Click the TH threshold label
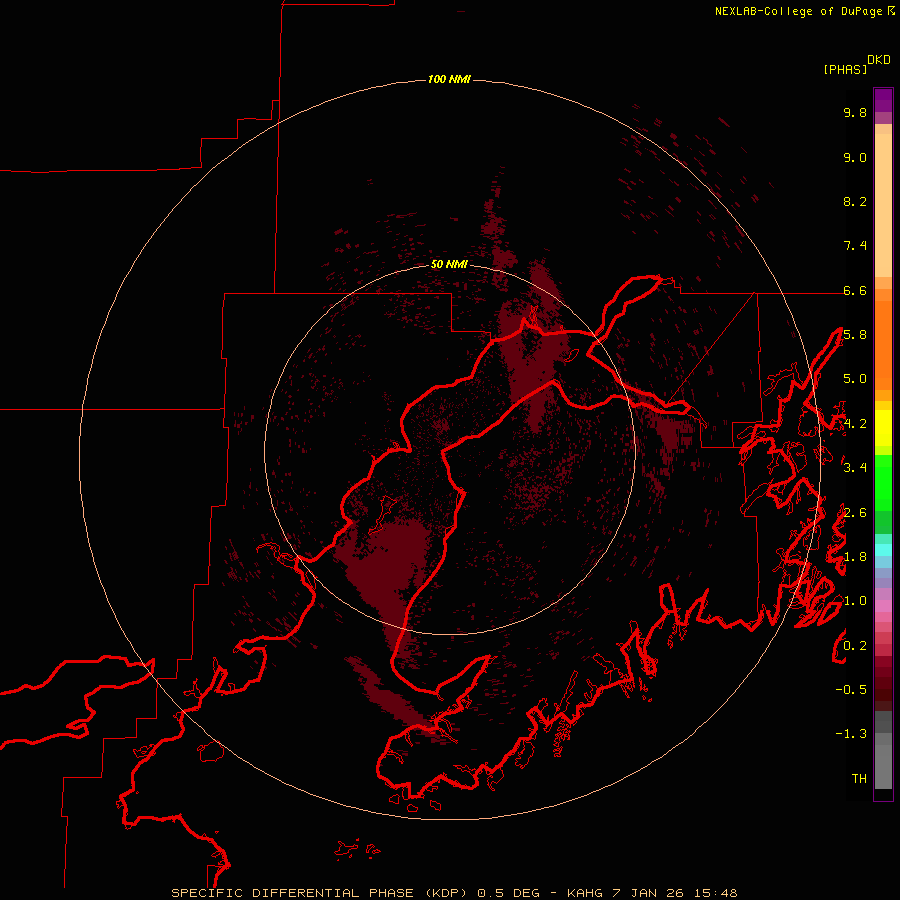900x900 pixels. [859, 778]
